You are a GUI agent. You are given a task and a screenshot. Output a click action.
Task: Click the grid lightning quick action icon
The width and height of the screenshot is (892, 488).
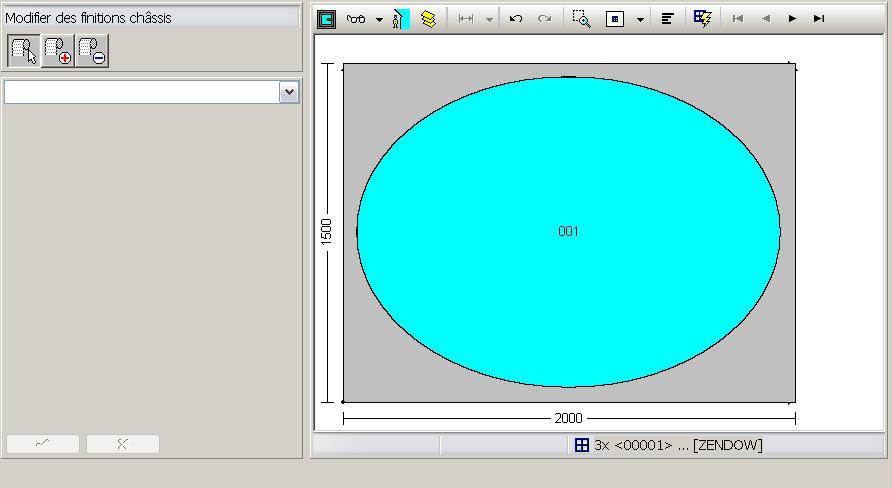tap(703, 19)
